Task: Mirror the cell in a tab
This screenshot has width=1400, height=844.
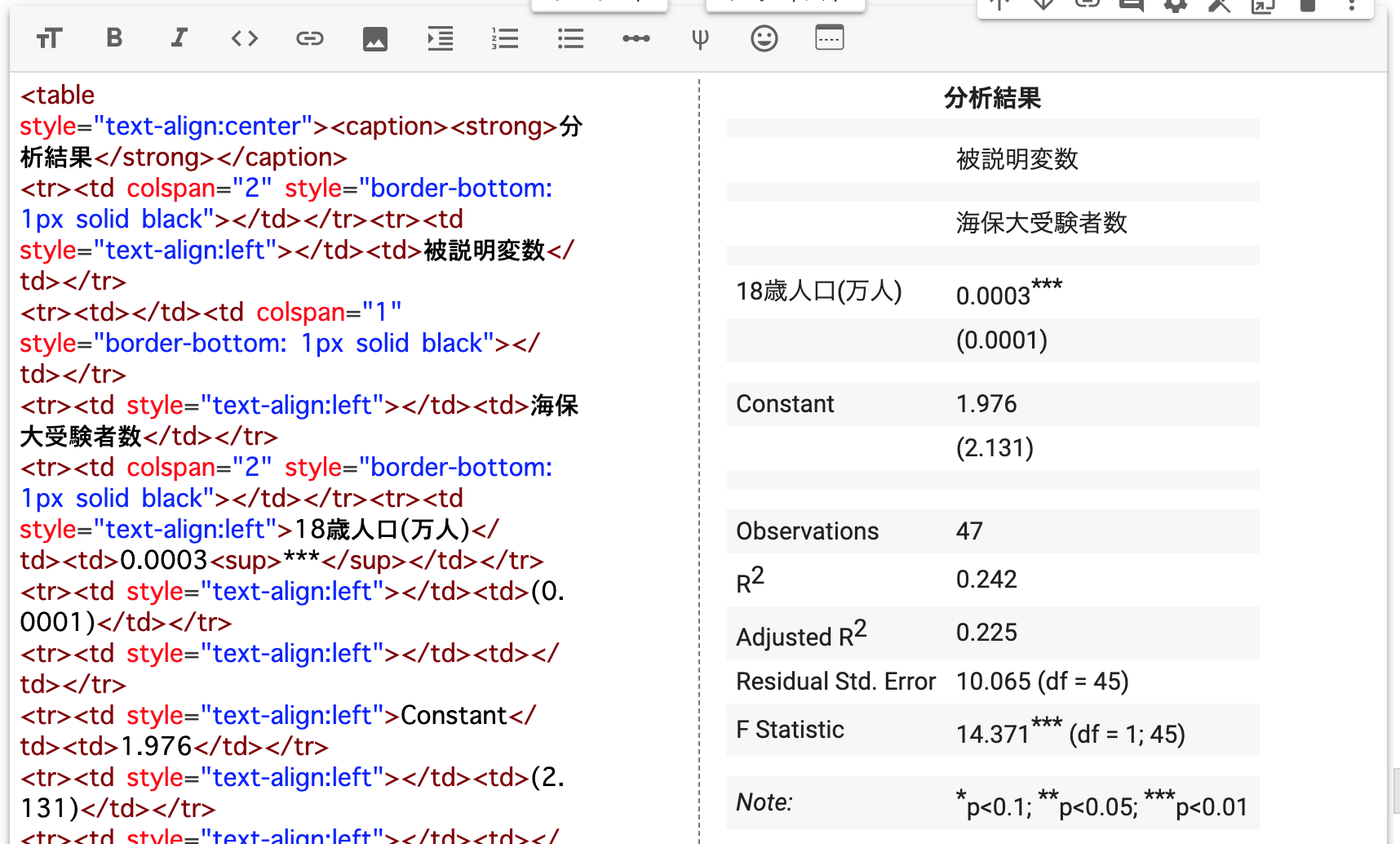Action: click(x=1263, y=7)
